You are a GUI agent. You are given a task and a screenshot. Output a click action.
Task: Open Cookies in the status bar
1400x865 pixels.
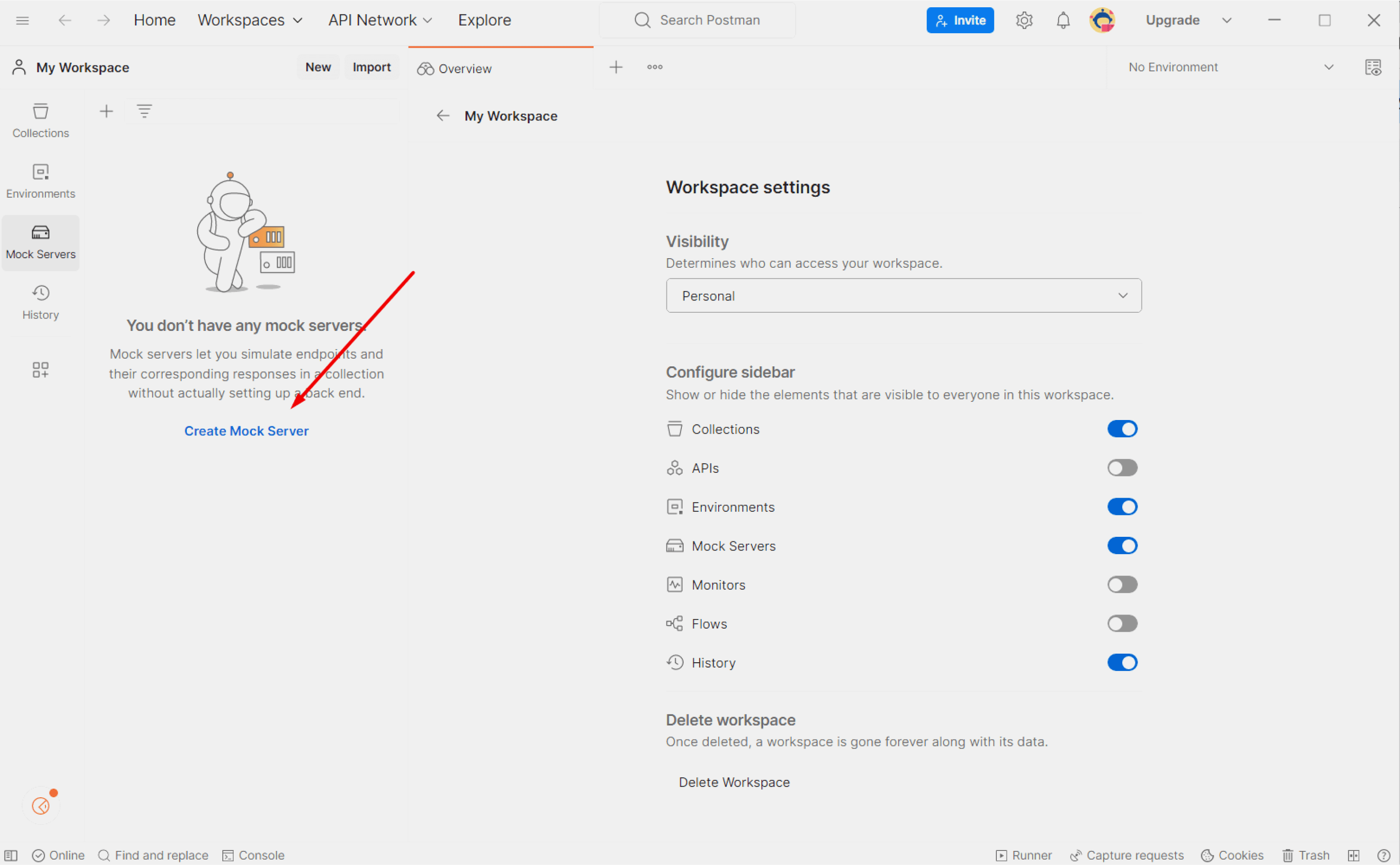pyautogui.click(x=1232, y=855)
